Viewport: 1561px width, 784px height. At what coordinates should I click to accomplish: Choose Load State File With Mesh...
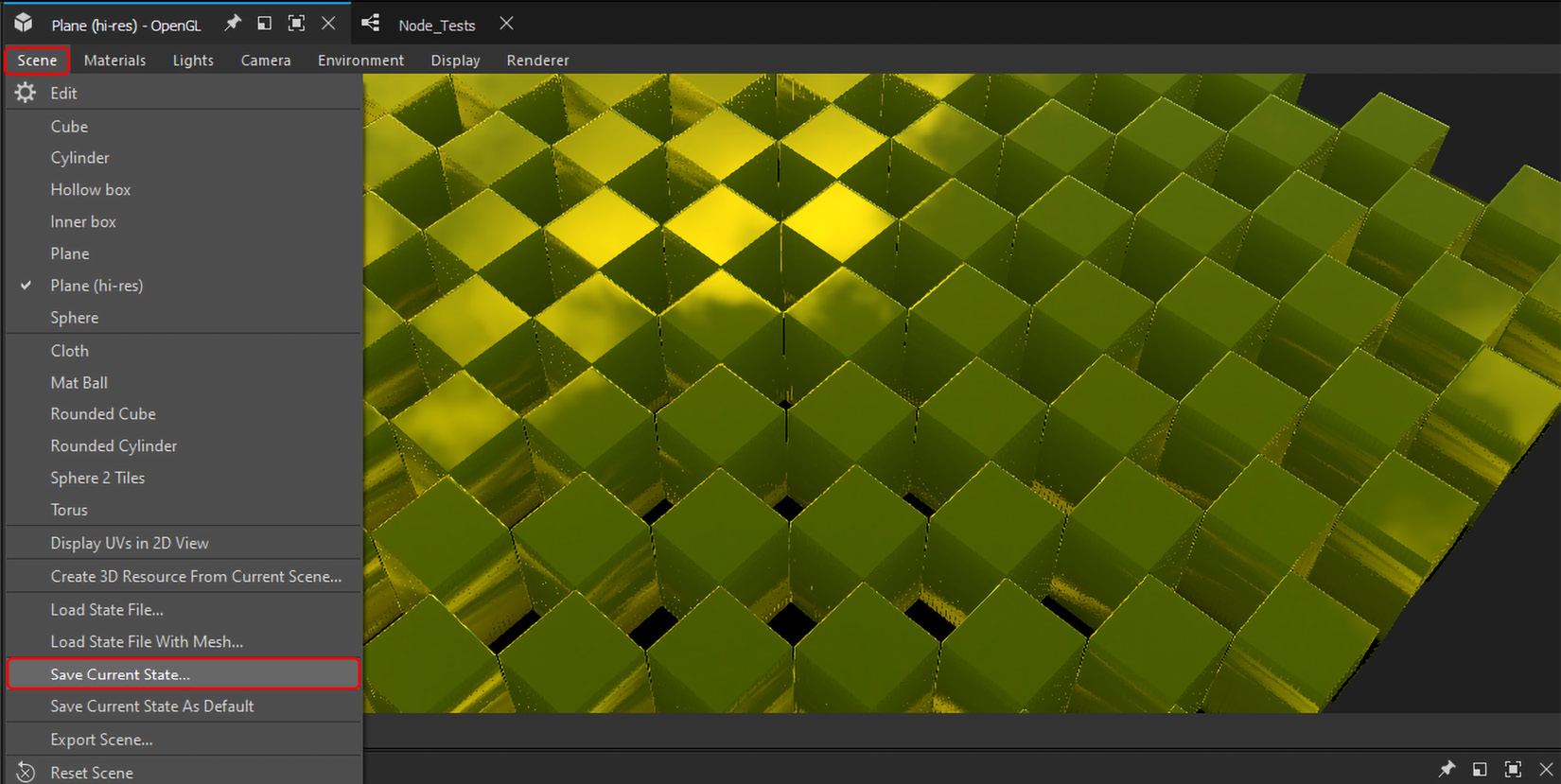click(184, 642)
